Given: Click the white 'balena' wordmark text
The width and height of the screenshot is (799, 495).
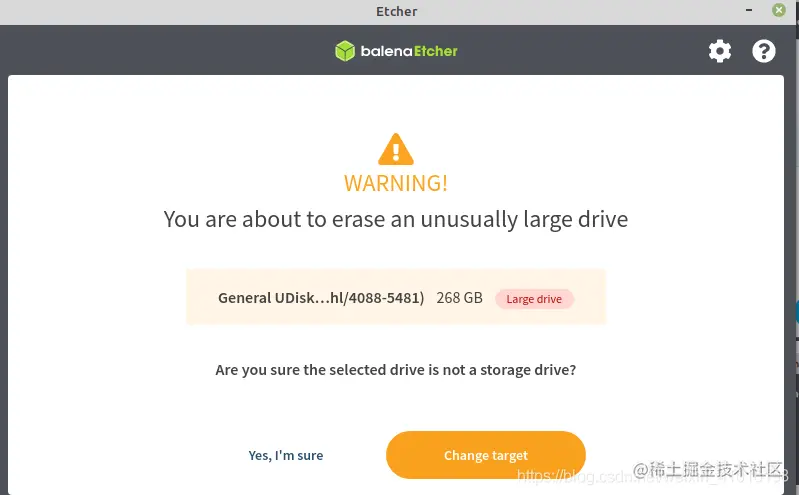Looking at the screenshot, I should [x=386, y=51].
